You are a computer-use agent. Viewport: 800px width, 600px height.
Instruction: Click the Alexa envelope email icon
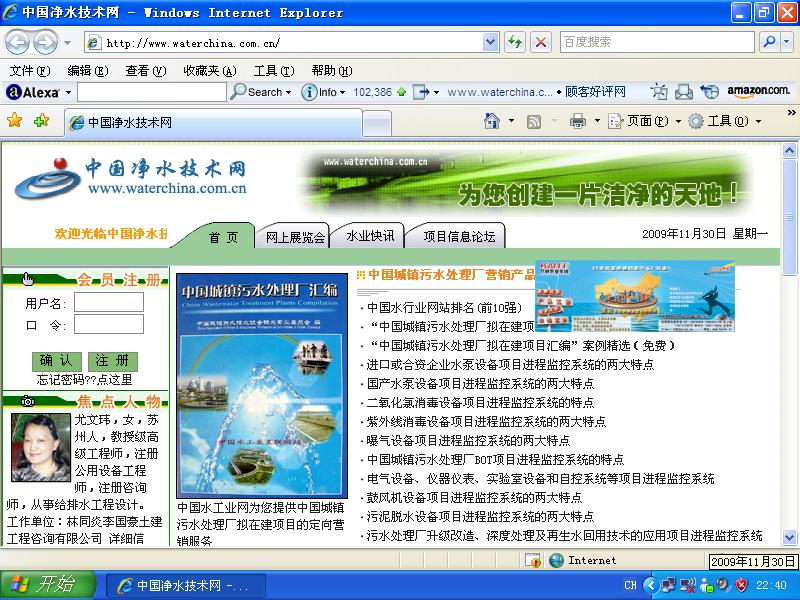684,92
